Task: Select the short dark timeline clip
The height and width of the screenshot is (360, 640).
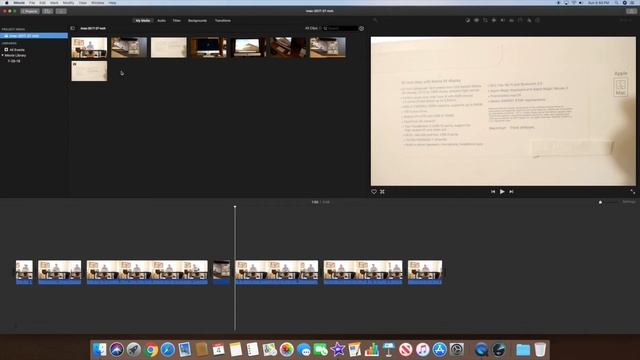Action: coord(221,272)
